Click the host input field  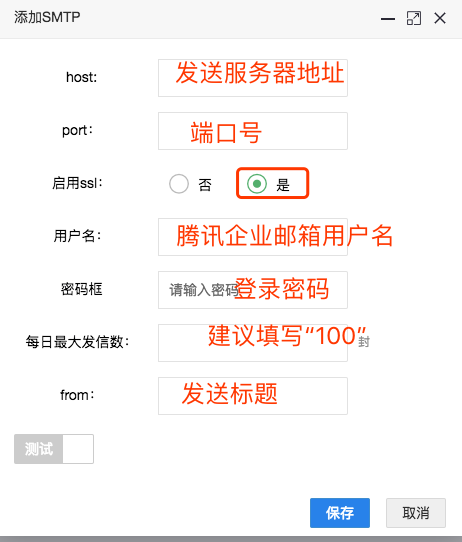(x=253, y=78)
